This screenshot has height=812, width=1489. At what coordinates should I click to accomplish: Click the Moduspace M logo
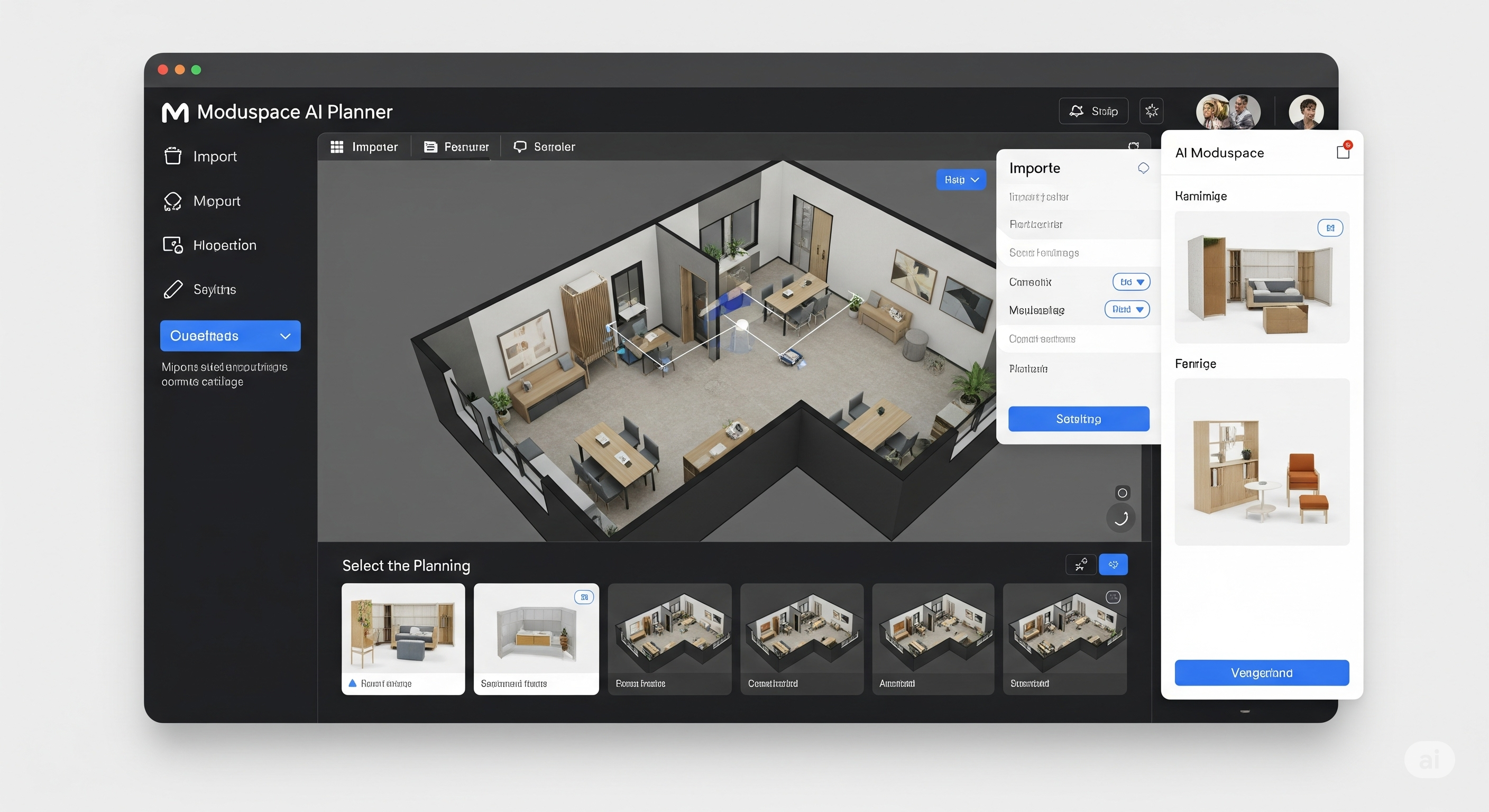pos(174,112)
